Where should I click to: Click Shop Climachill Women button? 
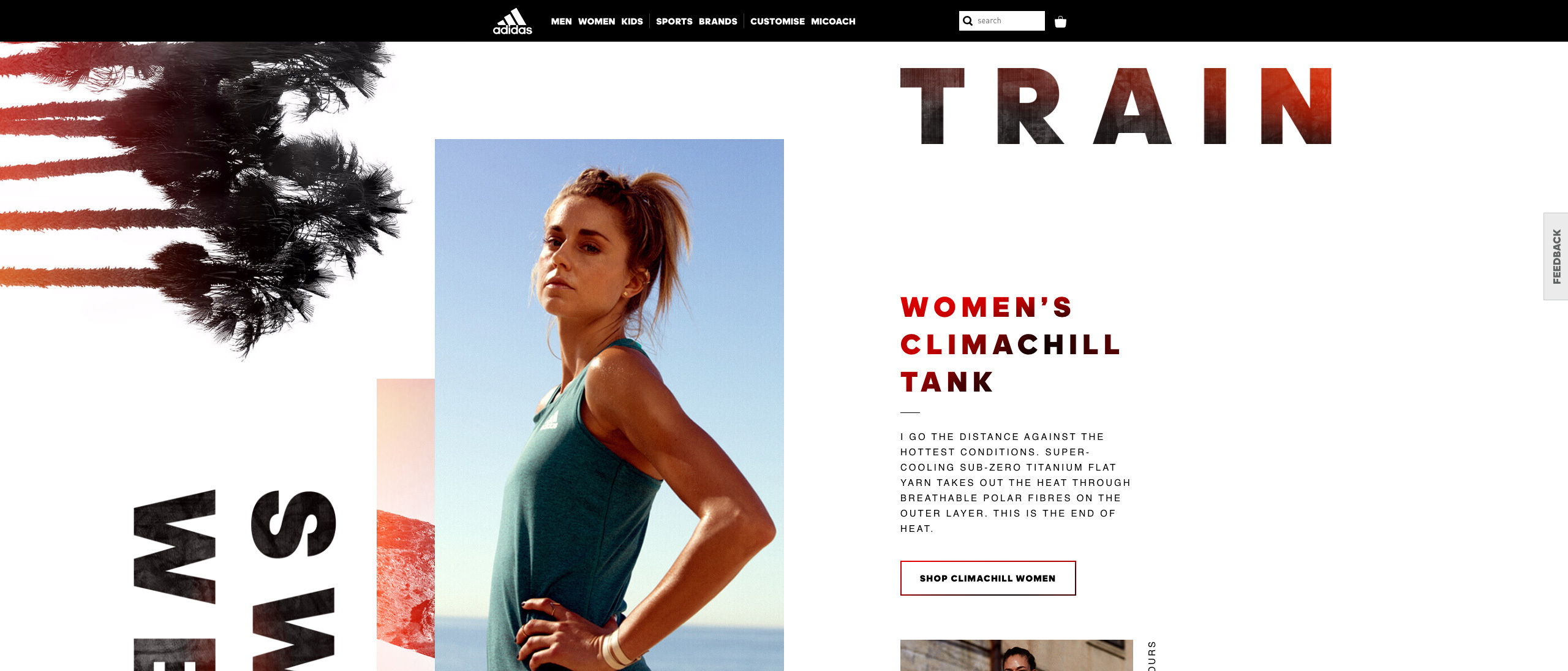coord(988,578)
